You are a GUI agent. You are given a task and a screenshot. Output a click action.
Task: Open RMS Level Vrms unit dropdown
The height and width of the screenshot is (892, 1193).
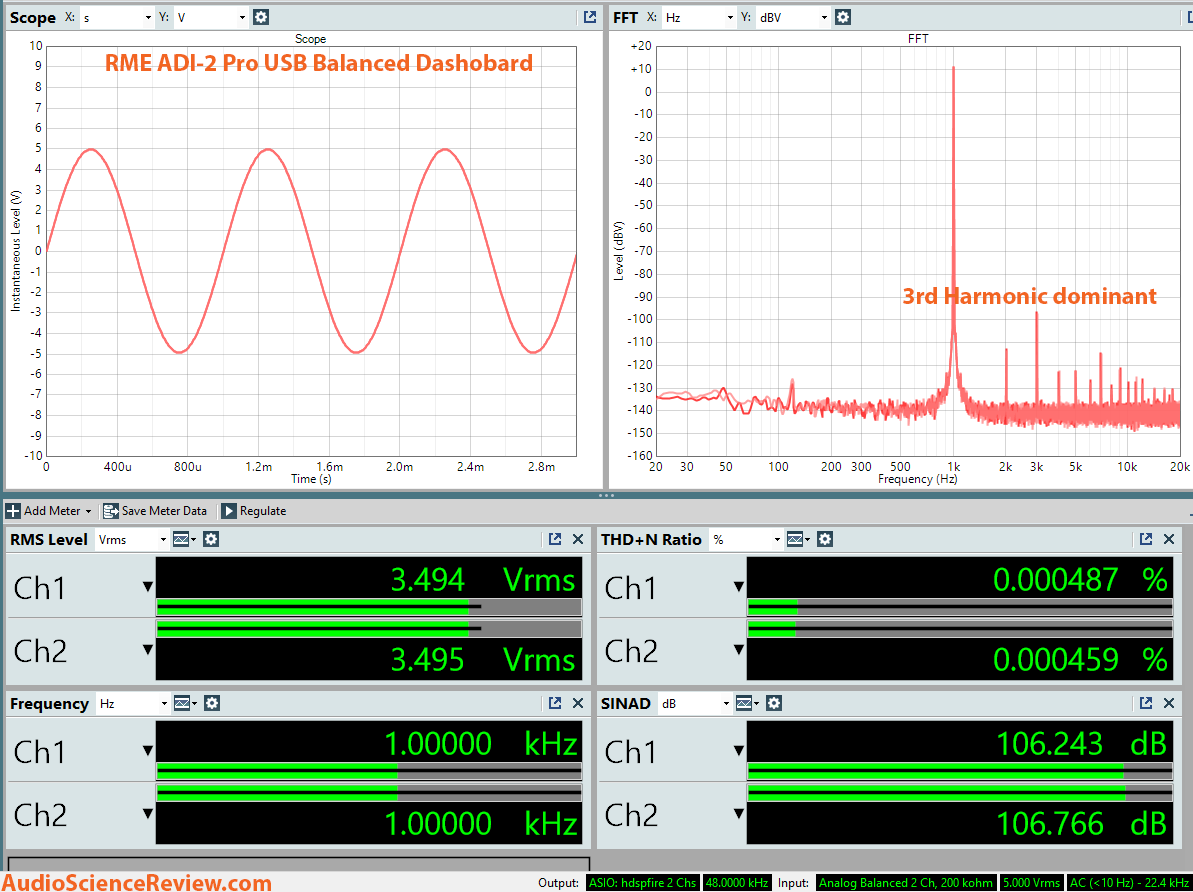[132, 540]
